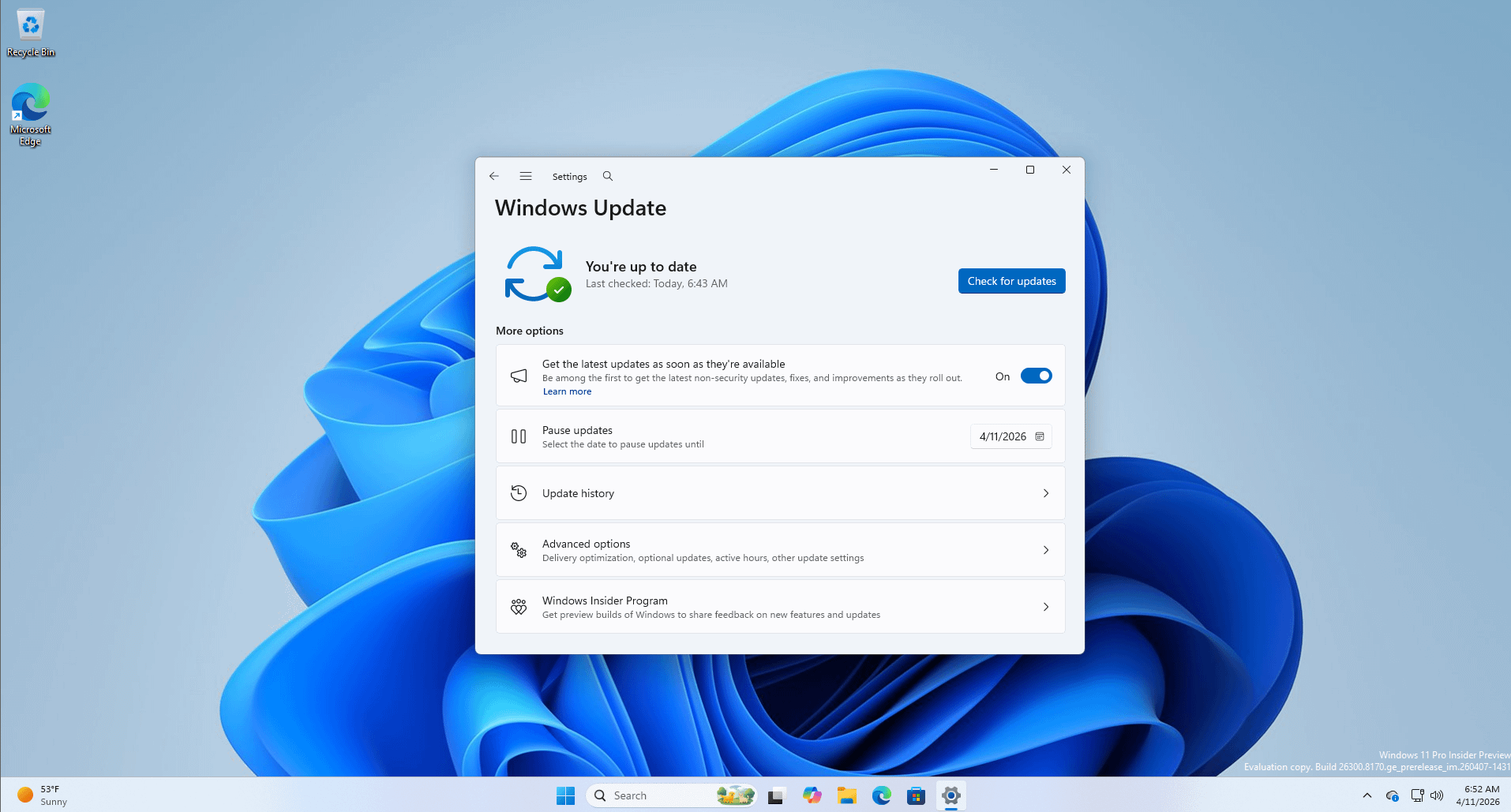Click the back arrow in Settings
The width and height of the screenshot is (1511, 812).
tap(494, 176)
